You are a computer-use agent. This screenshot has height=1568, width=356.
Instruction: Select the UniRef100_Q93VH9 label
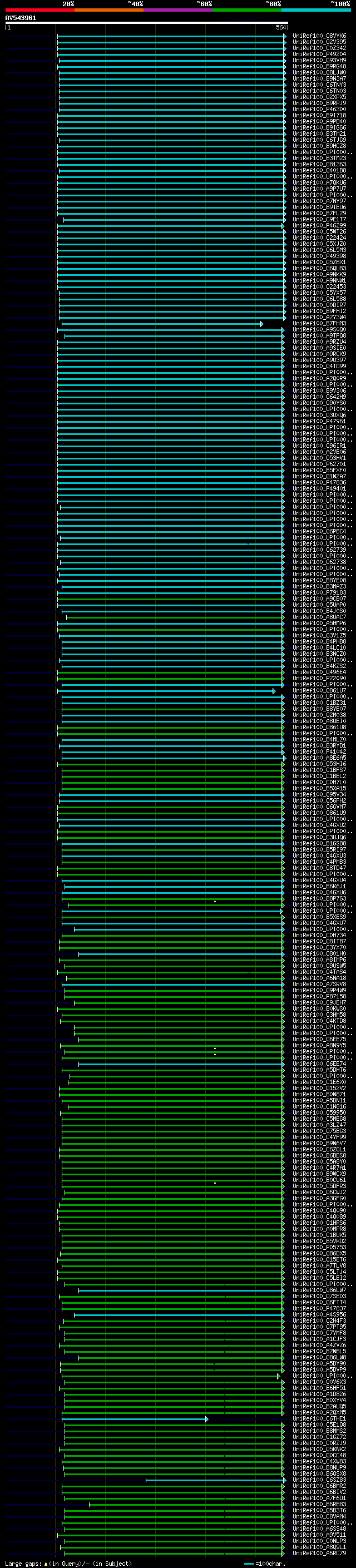tap(319, 60)
